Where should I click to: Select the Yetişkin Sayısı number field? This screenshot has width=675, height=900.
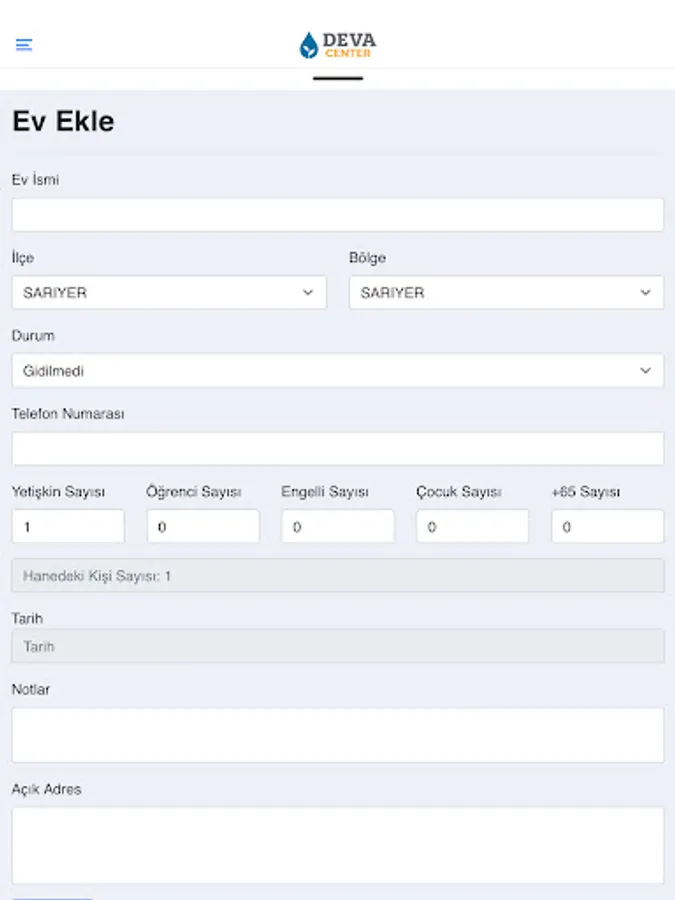click(68, 526)
